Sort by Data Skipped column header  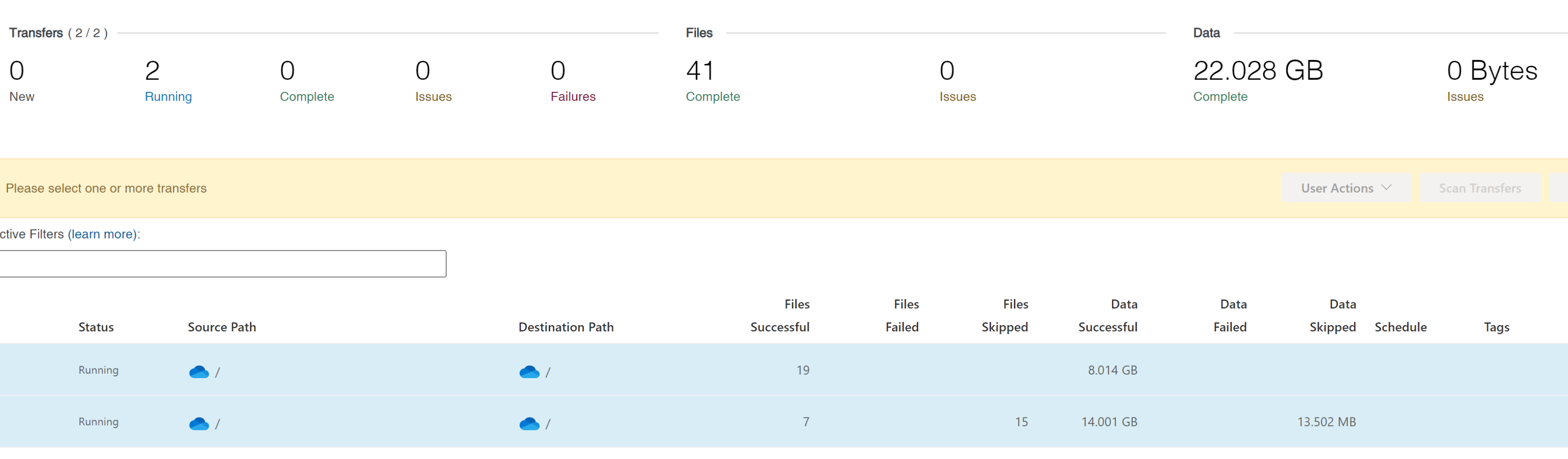1333,316
